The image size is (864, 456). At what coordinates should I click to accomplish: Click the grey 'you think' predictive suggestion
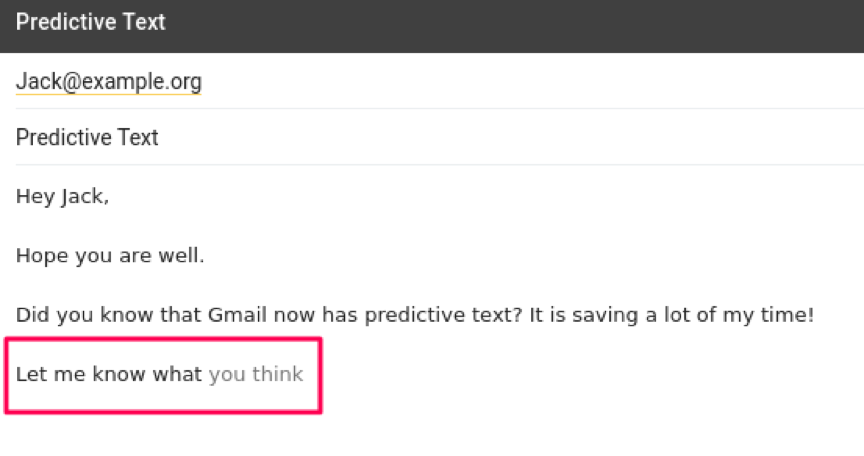coord(255,375)
